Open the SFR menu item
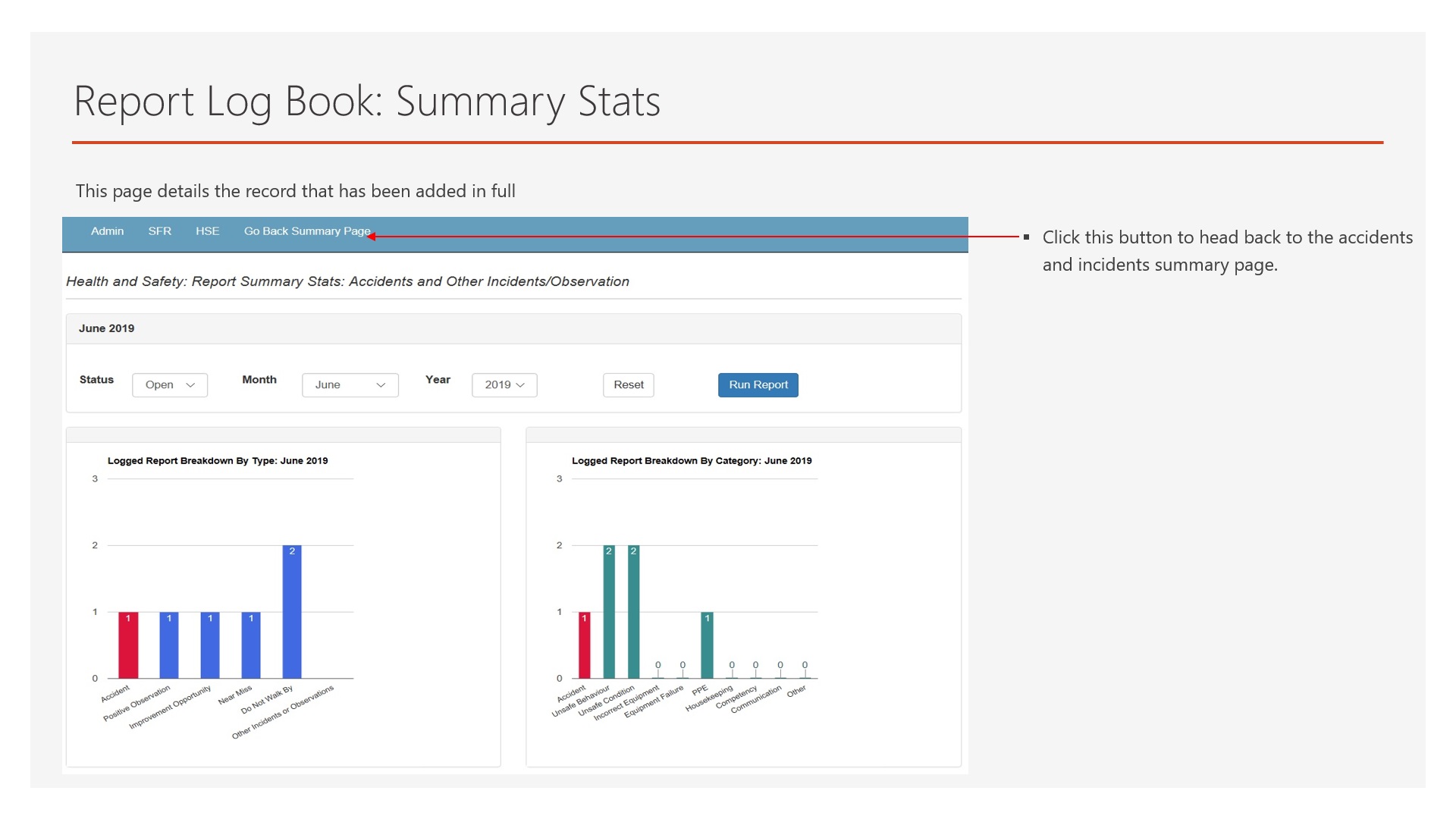 159,231
